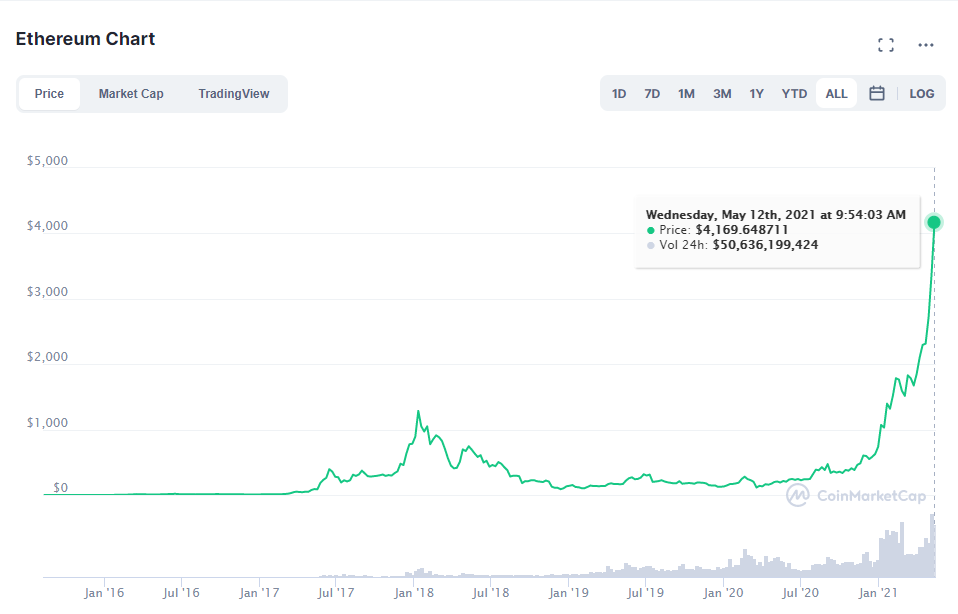Switch to the Market Cap tab
This screenshot has width=958, height=614.
[131, 93]
